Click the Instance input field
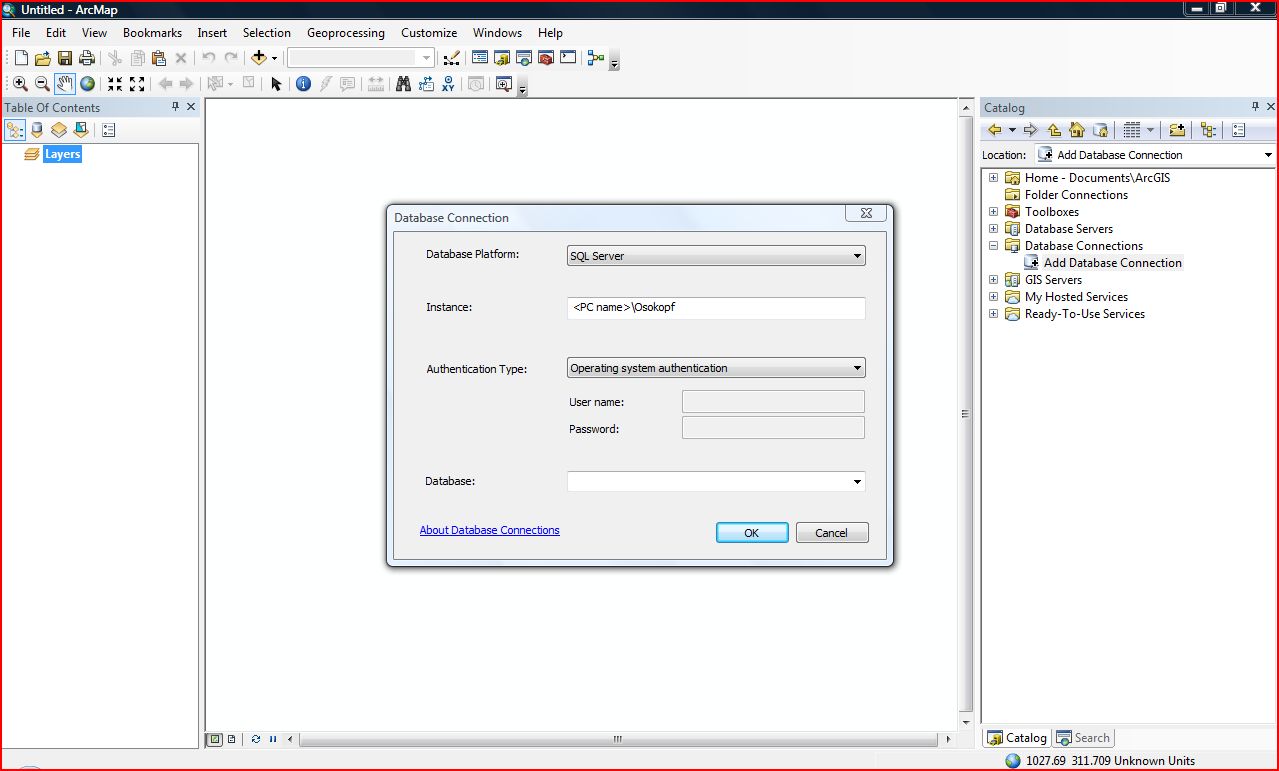This screenshot has width=1279, height=771. 716,308
